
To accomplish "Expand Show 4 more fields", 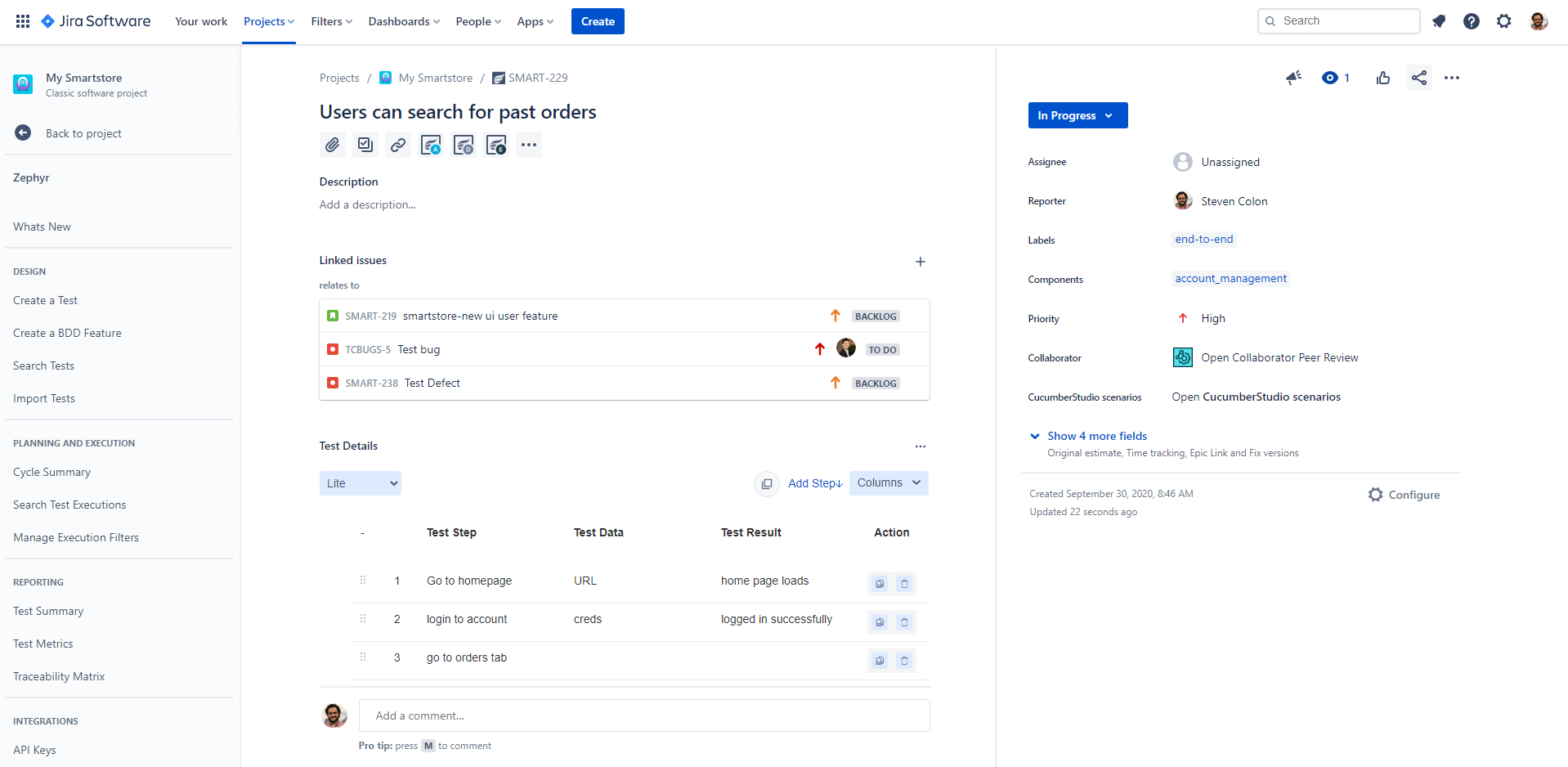I will click(x=1097, y=436).
